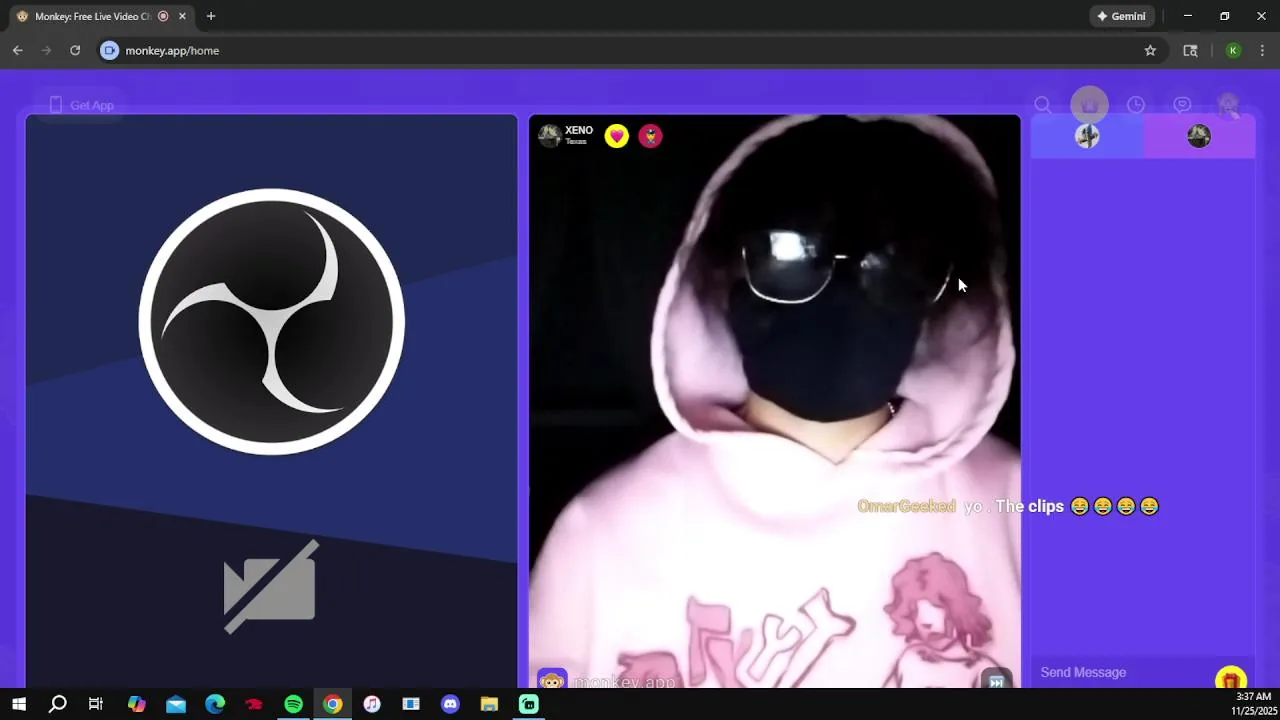Go back with browser back arrow
Viewport: 1280px width, 720px height.
(x=17, y=50)
